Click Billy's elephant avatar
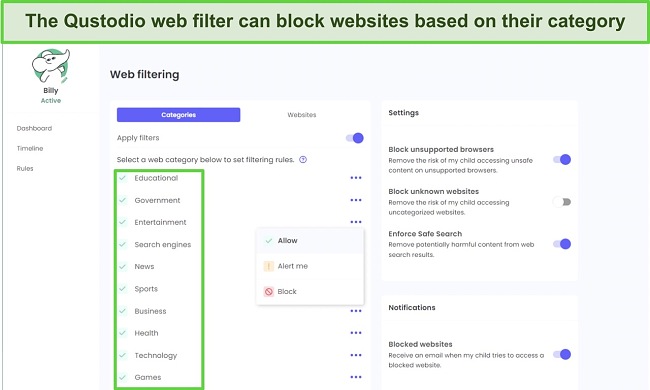 coord(51,66)
